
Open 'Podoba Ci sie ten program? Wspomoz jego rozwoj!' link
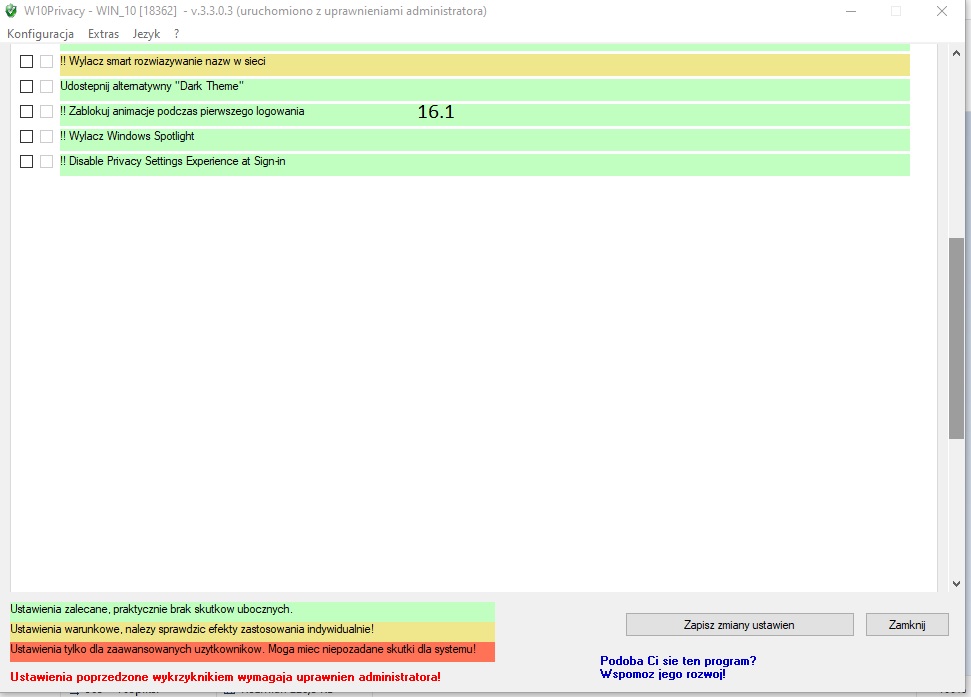click(678, 667)
